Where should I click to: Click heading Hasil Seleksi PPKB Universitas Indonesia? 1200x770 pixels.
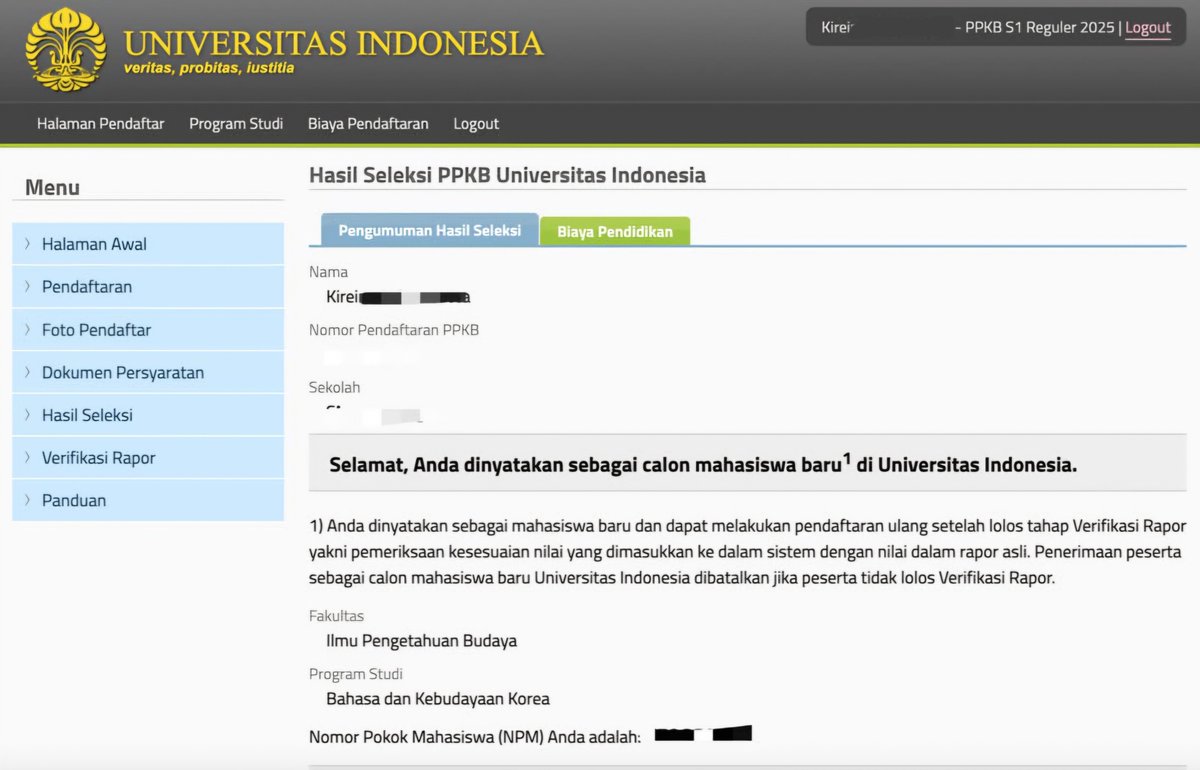click(507, 175)
